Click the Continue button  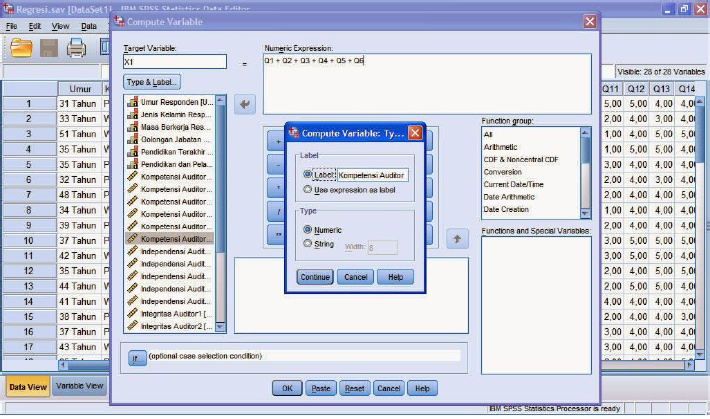click(x=314, y=277)
